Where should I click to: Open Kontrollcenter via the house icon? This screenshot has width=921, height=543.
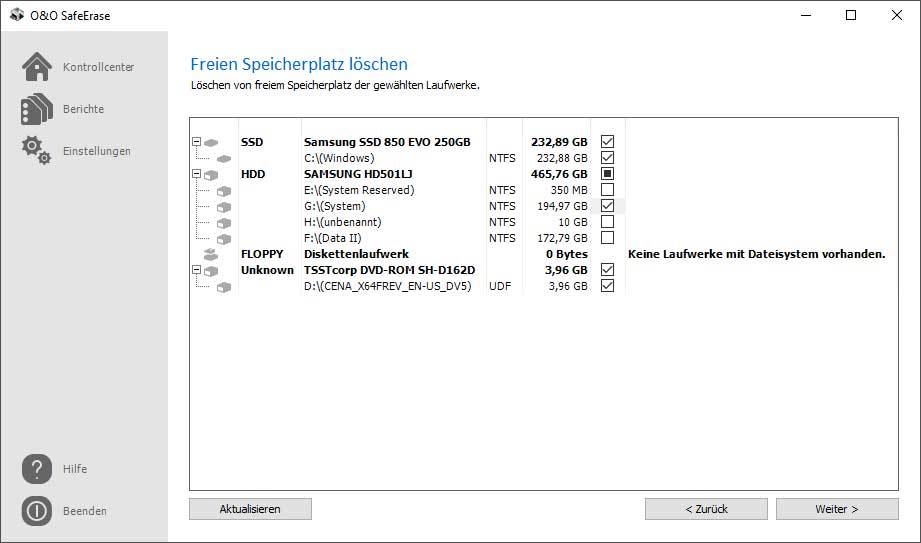pyautogui.click(x=37, y=66)
